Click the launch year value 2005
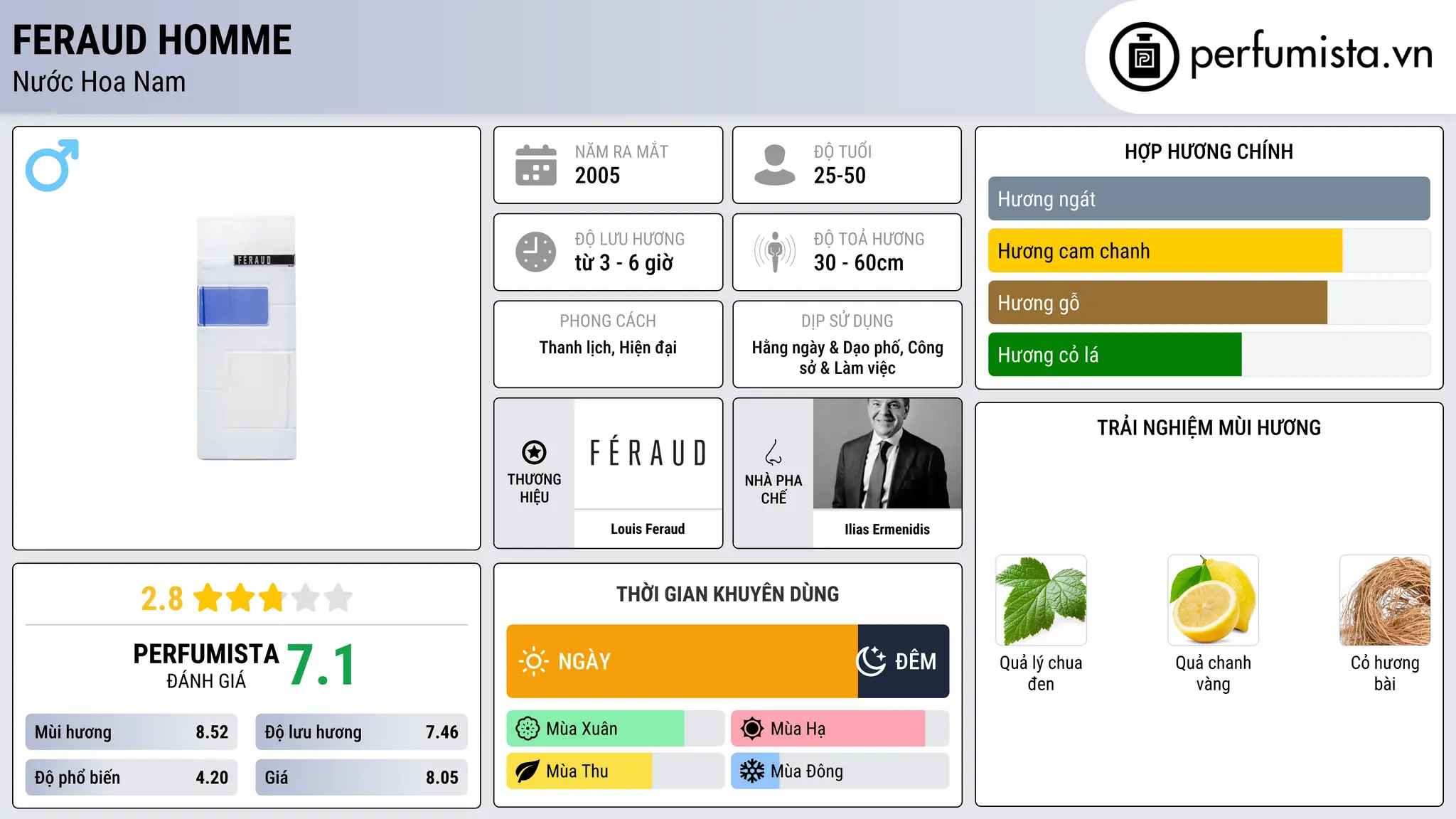The height and width of the screenshot is (819, 1456). pos(597,176)
